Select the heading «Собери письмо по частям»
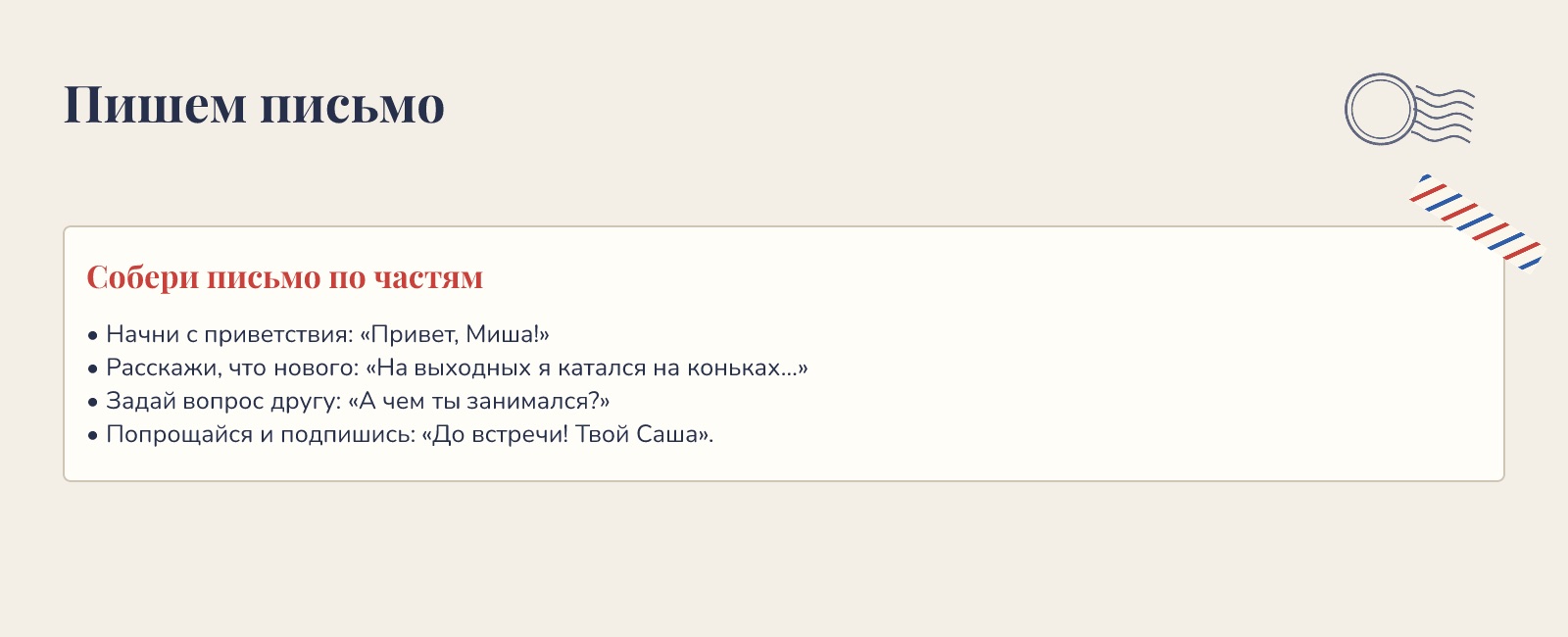Screen dimensions: 1568x637 [x=285, y=277]
